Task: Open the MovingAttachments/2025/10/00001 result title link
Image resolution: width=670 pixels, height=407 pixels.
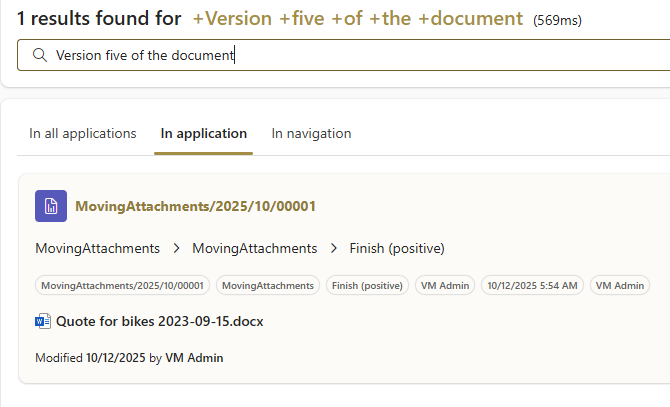Action: click(195, 207)
